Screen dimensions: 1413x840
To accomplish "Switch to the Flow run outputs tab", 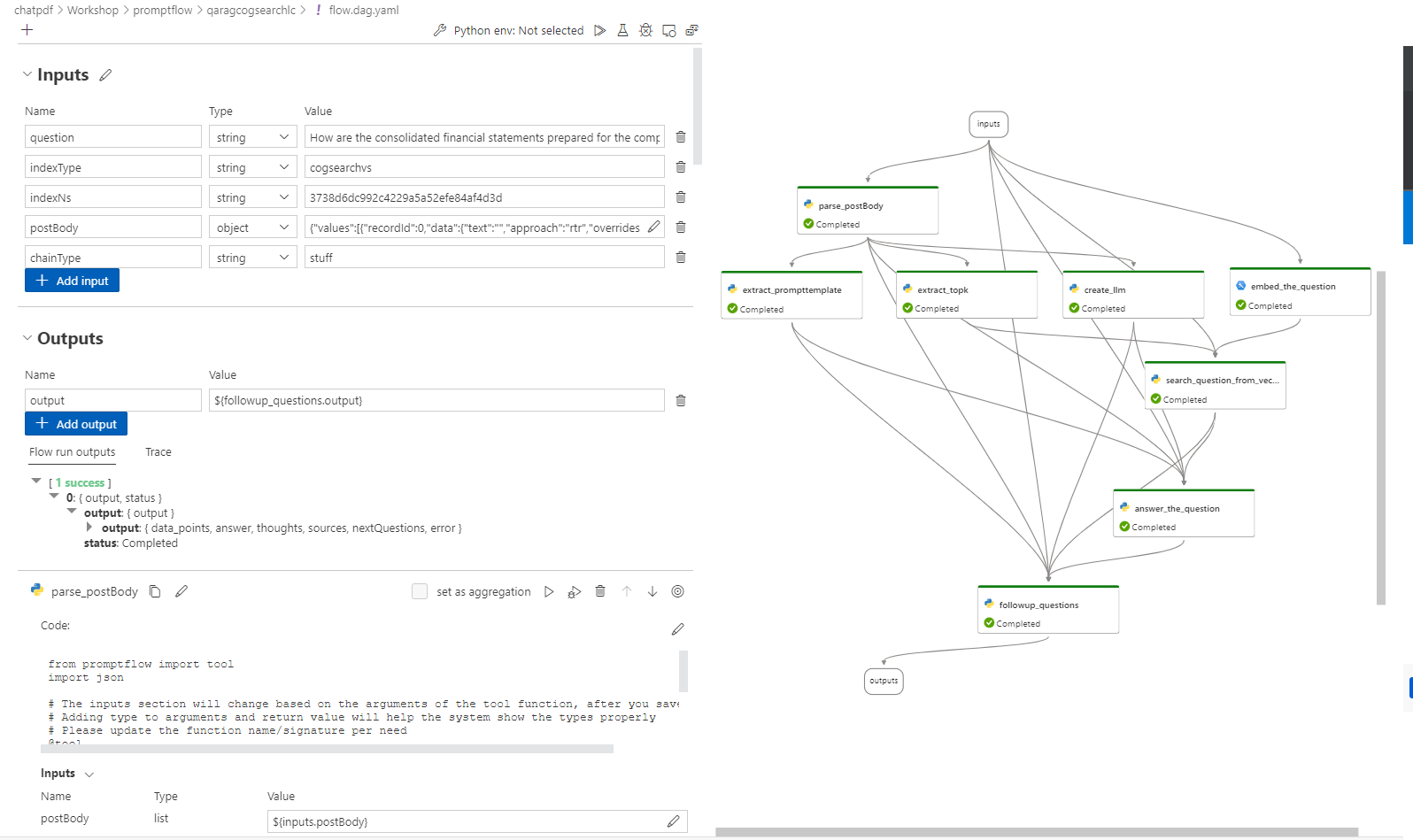I will click(x=73, y=452).
